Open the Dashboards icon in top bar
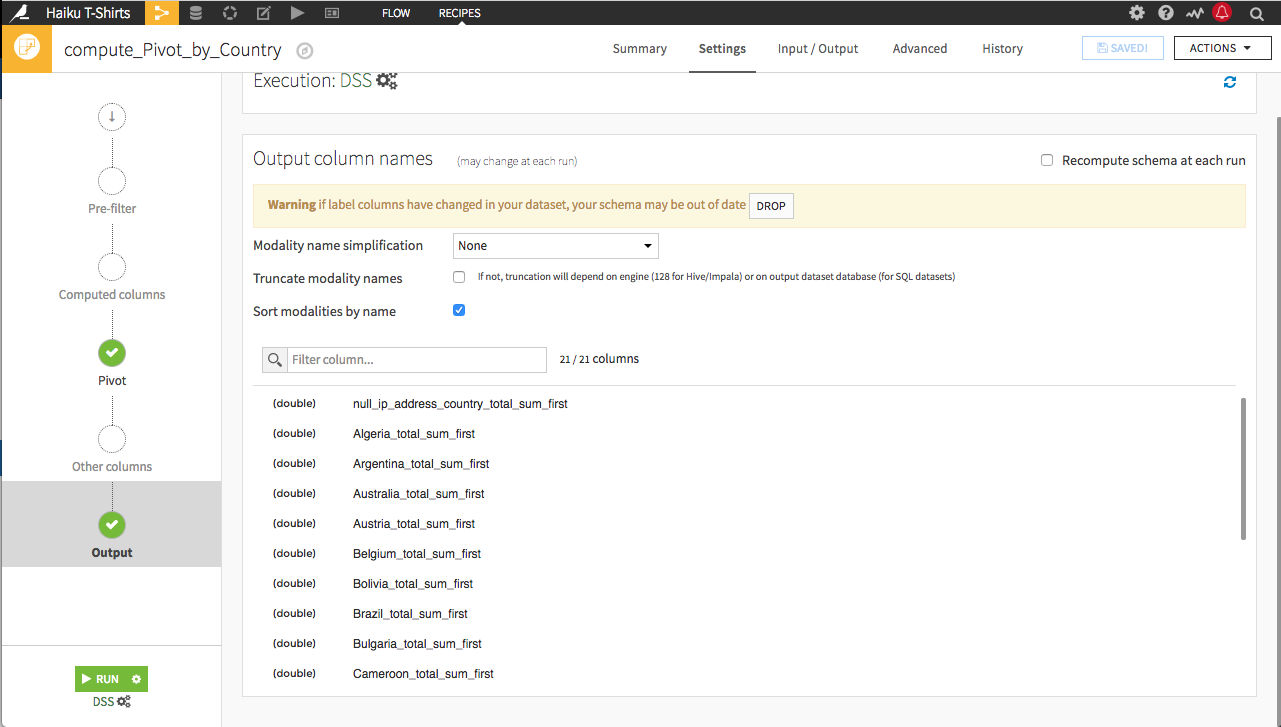The width and height of the screenshot is (1281, 727). [332, 13]
